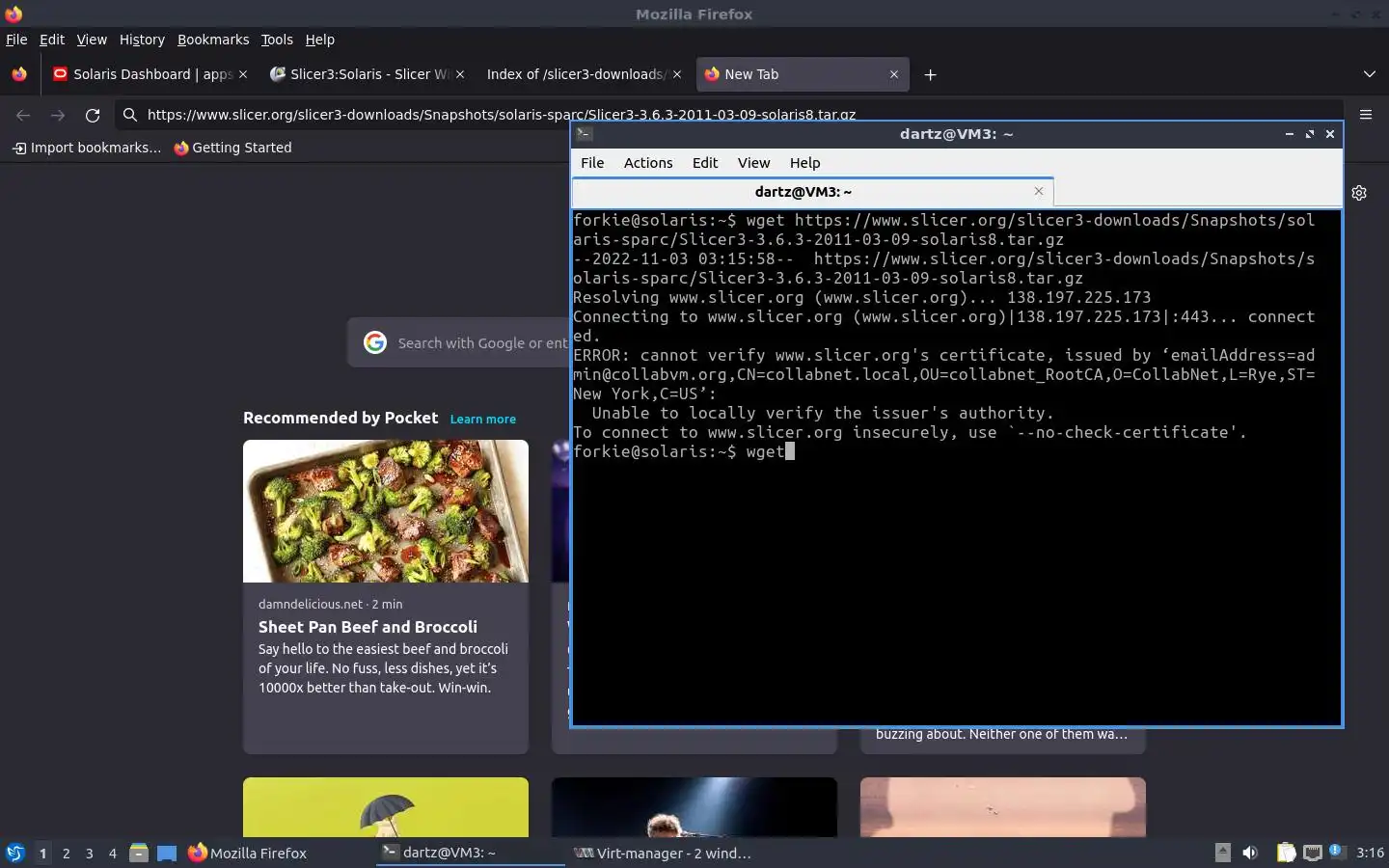Expand the list all tabs chevron
1389x868 pixels.
[1370, 74]
